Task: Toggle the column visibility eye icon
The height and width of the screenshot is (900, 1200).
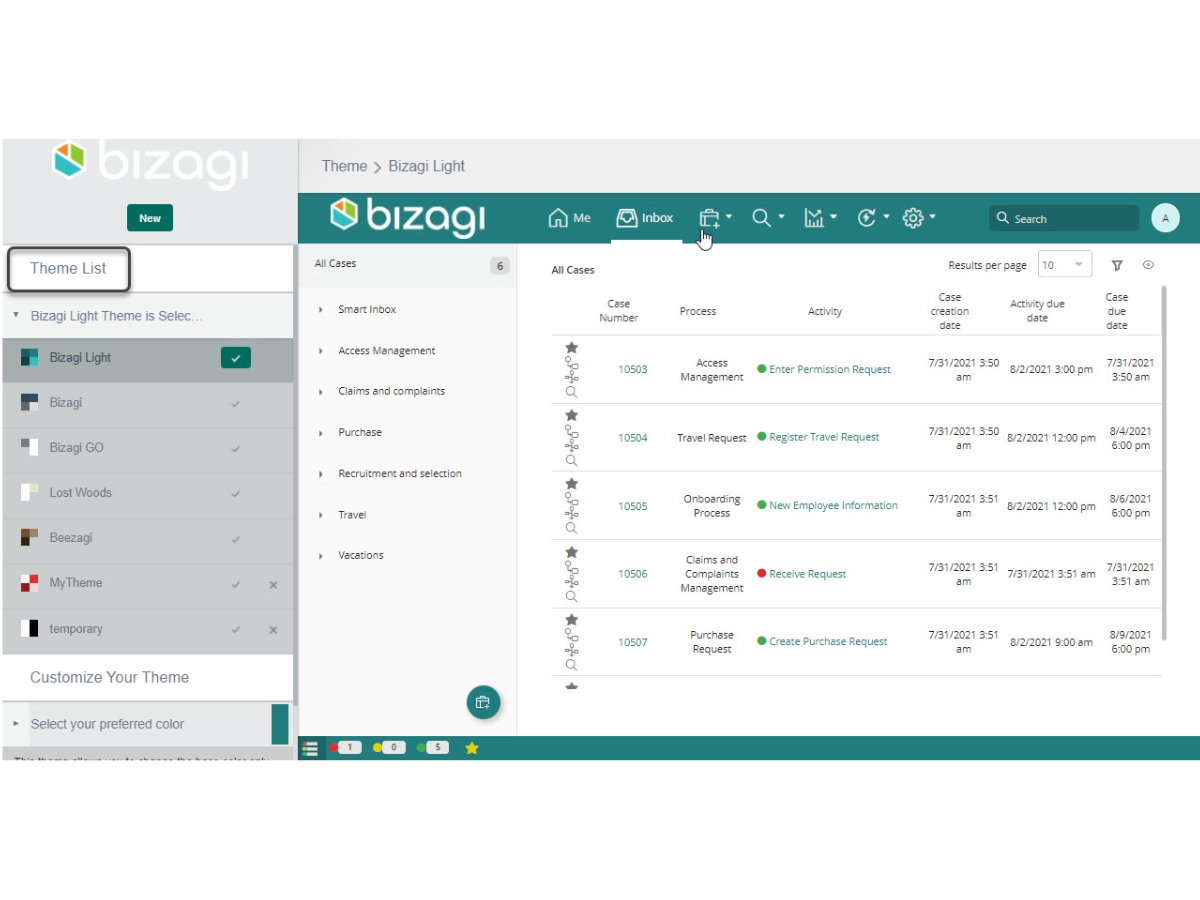Action: click(1148, 265)
